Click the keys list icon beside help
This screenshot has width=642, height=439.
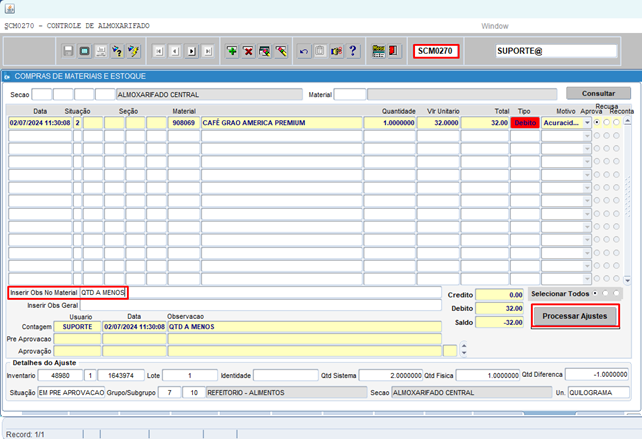pyautogui.click(x=336, y=51)
